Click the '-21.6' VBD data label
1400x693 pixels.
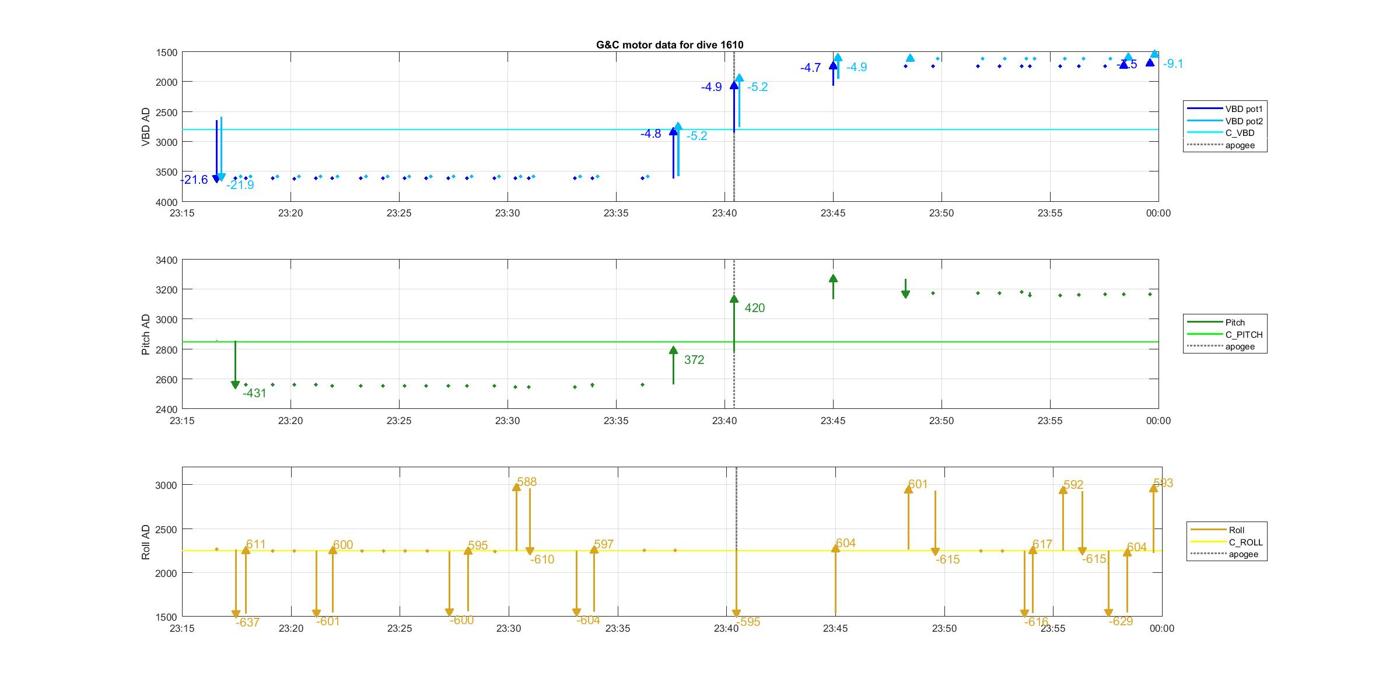tap(194, 180)
